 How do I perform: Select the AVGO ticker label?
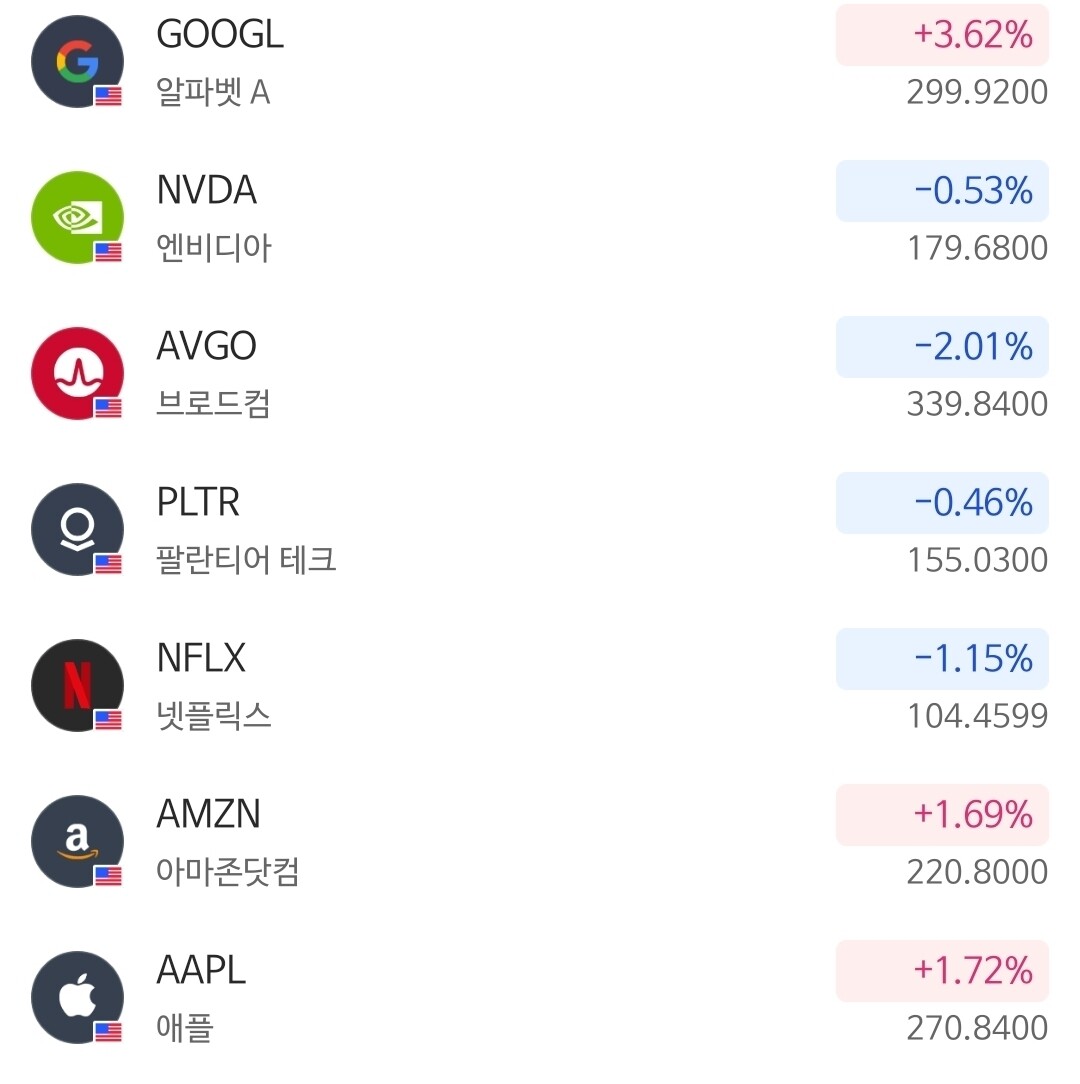pos(207,347)
